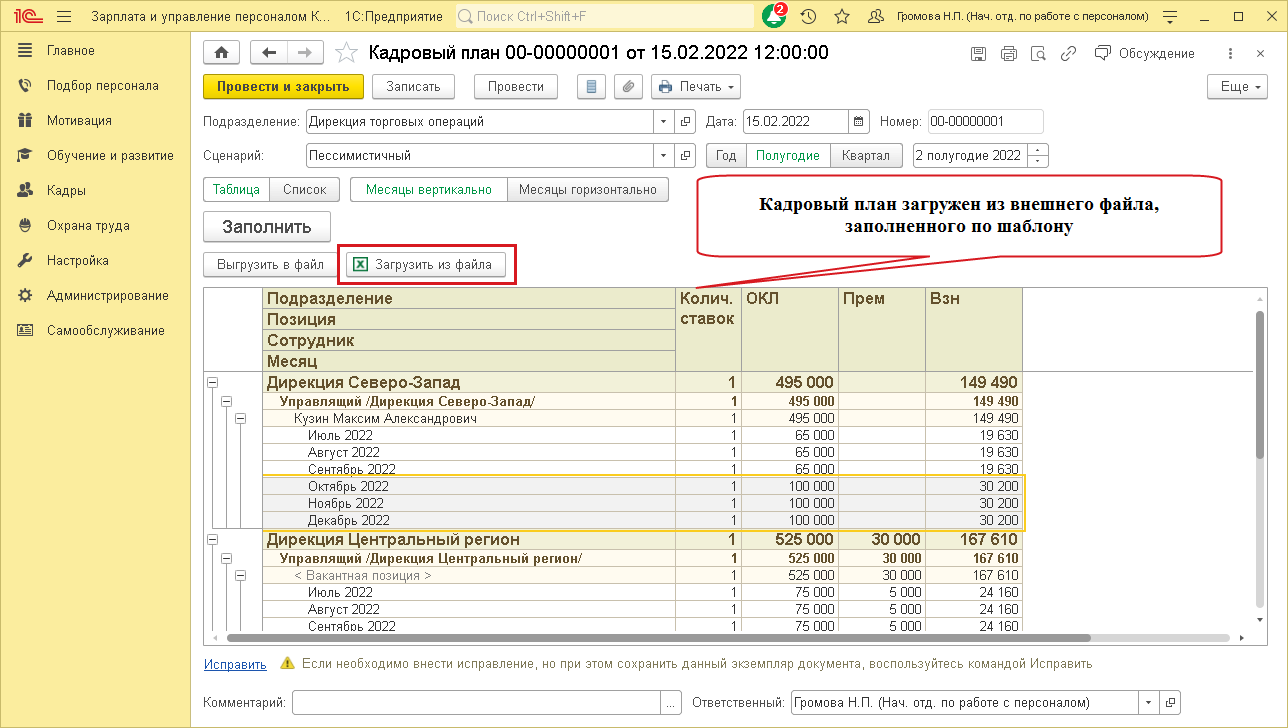Viewport: 1288px width, 728px height.
Task: Click the Комментарий input field
Action: 476,702
